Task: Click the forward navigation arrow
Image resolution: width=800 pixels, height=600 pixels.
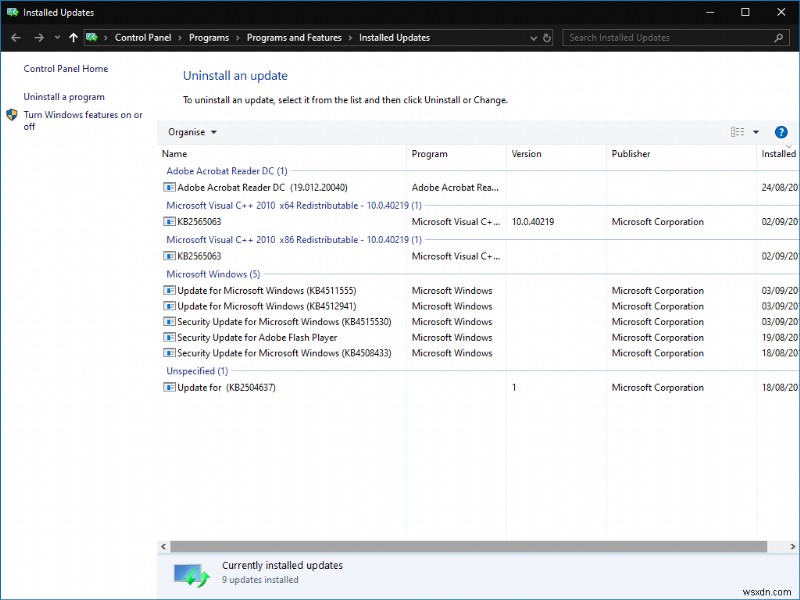Action: (x=38, y=37)
